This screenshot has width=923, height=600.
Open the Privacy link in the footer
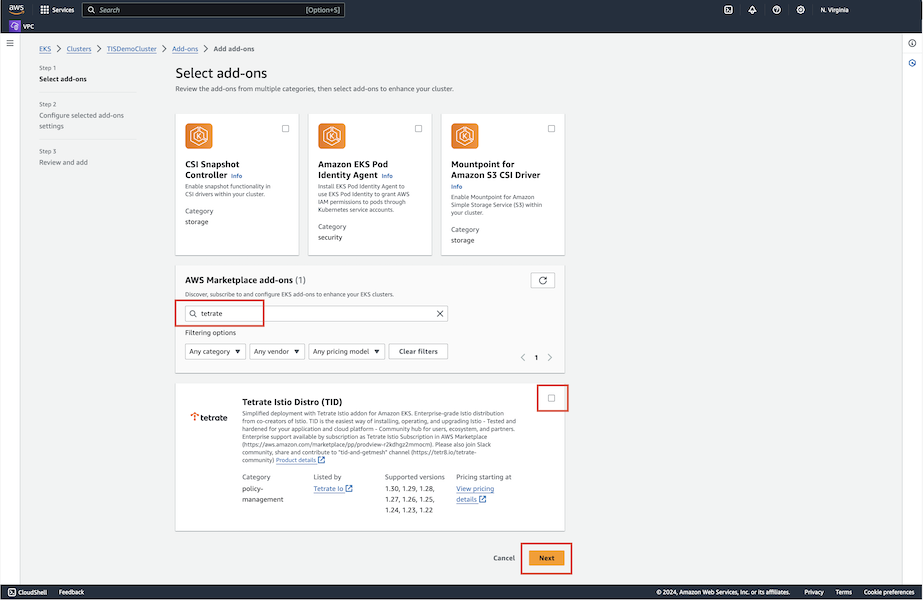coord(814,592)
